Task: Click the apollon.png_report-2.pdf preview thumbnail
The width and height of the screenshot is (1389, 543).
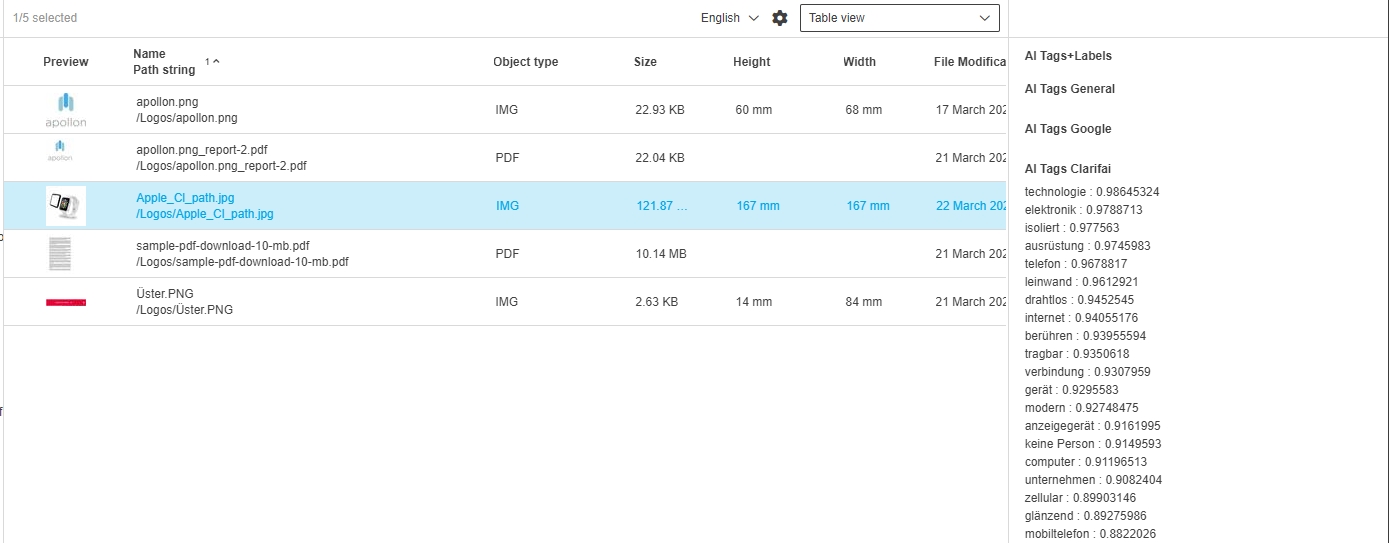Action: pos(60,152)
